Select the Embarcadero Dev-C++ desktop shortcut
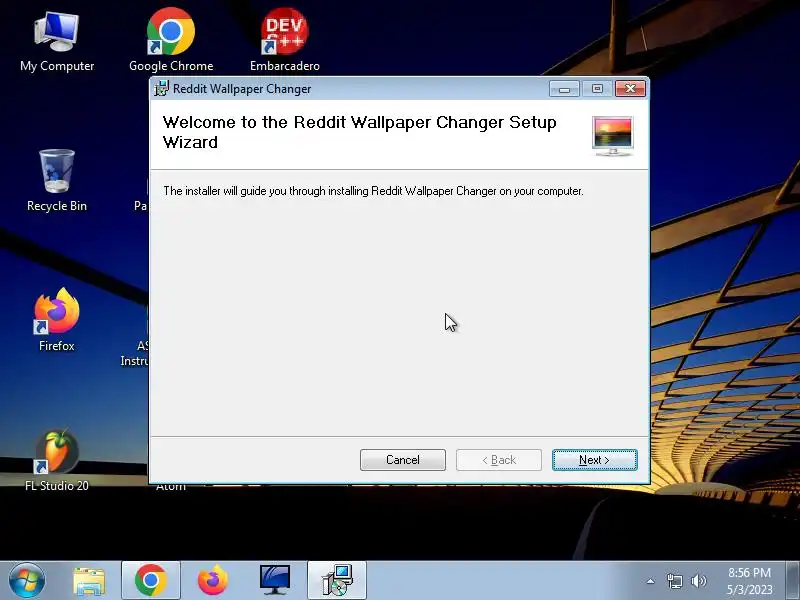Viewport: 800px width, 600px height. pos(285,41)
